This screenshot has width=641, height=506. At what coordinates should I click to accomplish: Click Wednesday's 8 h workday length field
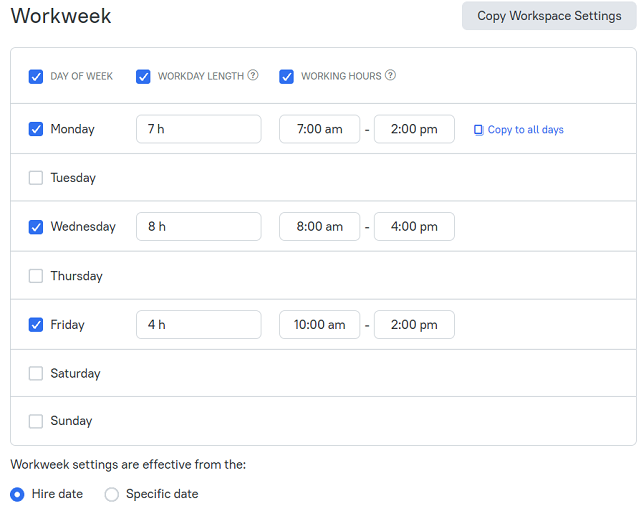pos(199,226)
